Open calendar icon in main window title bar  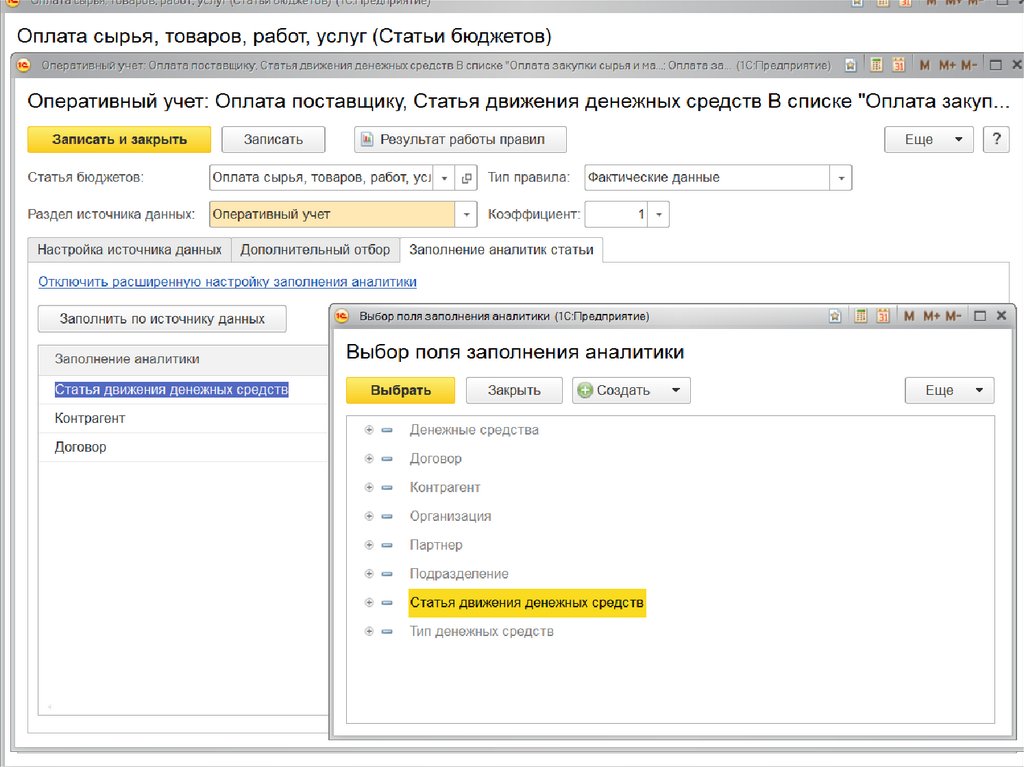pos(899,65)
